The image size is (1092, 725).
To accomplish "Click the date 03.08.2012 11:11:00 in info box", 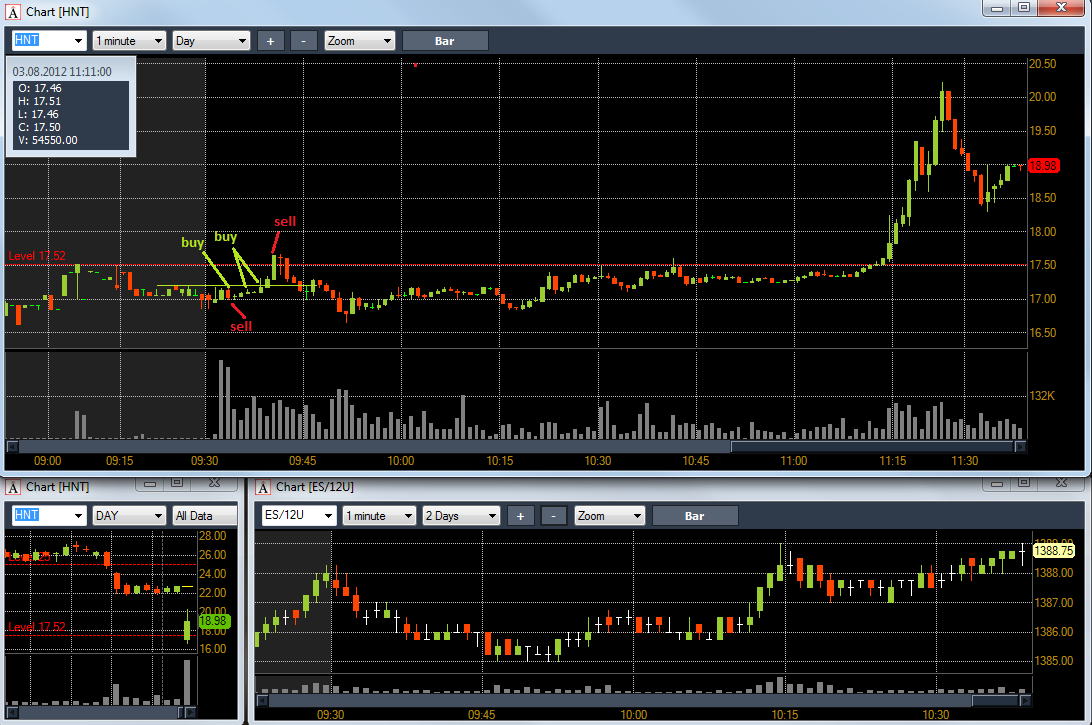I will pyautogui.click(x=62, y=71).
